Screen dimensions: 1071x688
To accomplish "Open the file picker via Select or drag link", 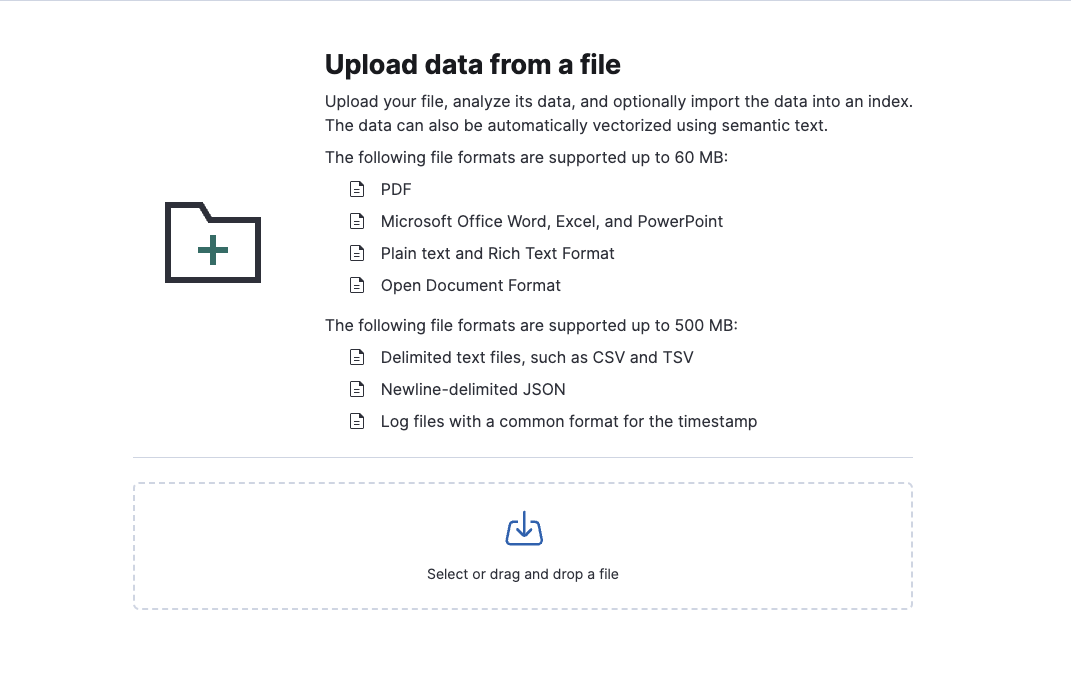I will [x=523, y=574].
